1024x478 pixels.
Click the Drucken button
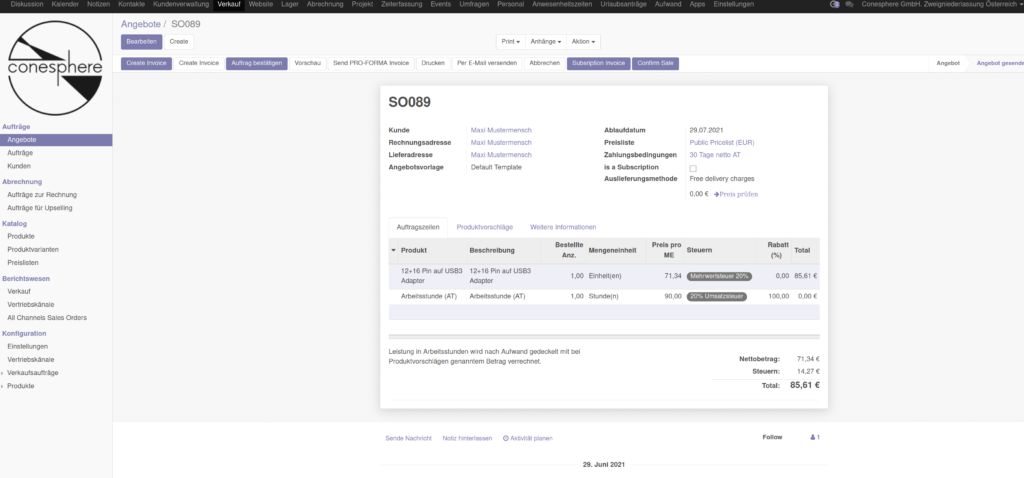(x=433, y=63)
